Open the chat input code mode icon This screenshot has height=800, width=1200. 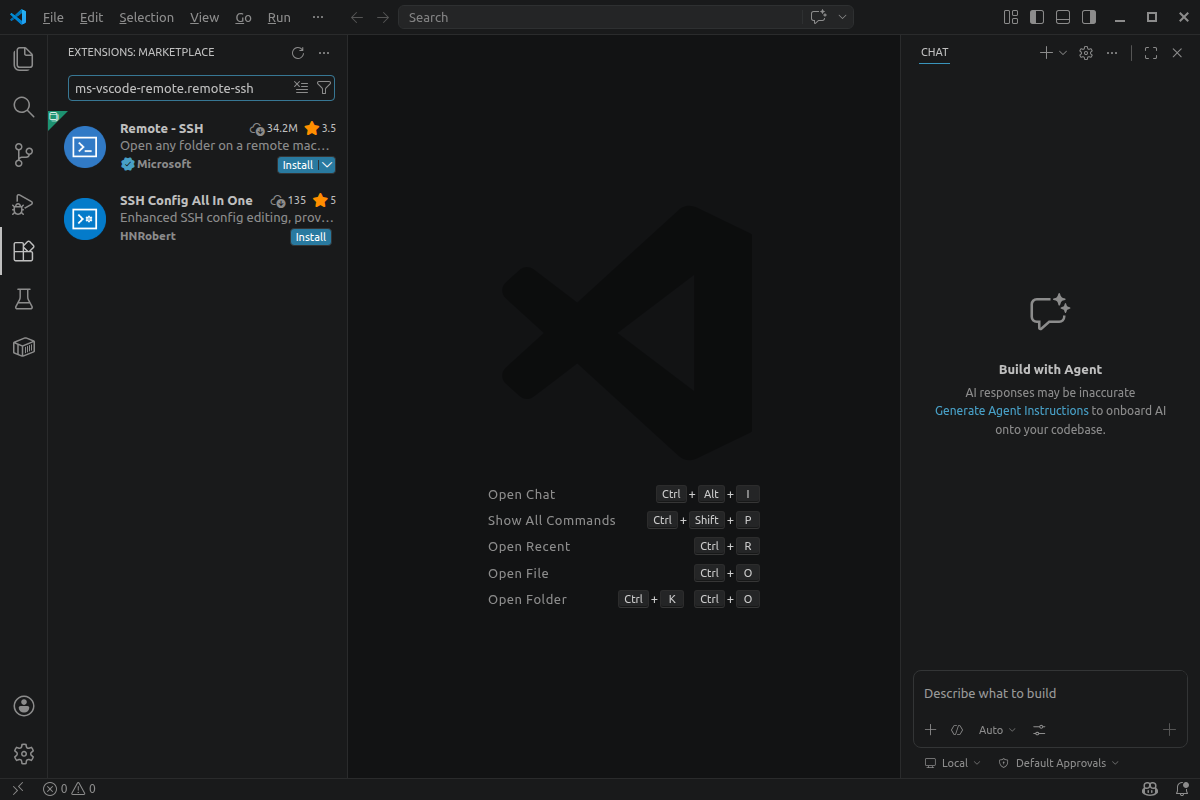pyautogui.click(x=957, y=730)
